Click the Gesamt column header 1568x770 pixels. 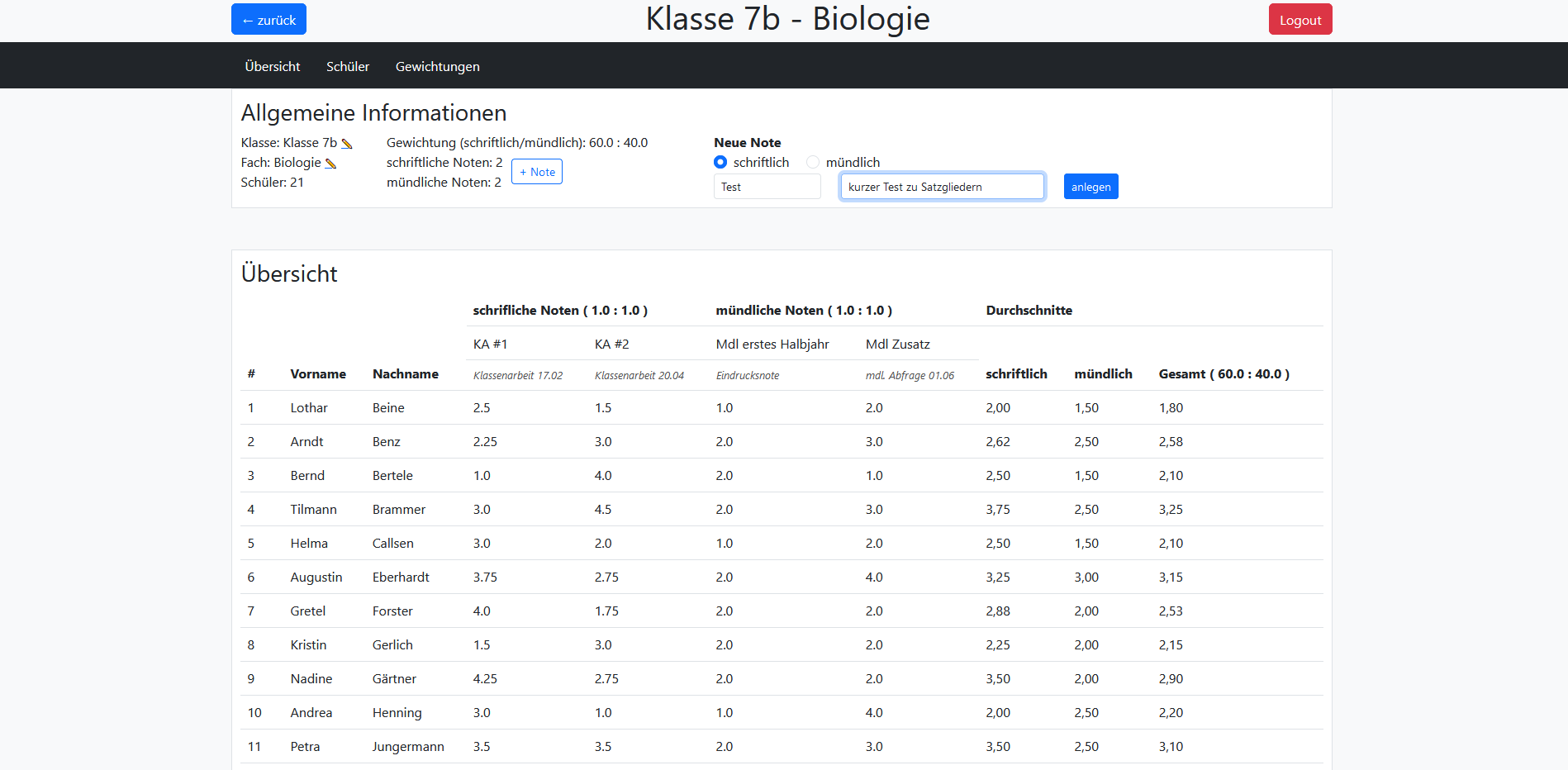click(x=1224, y=373)
